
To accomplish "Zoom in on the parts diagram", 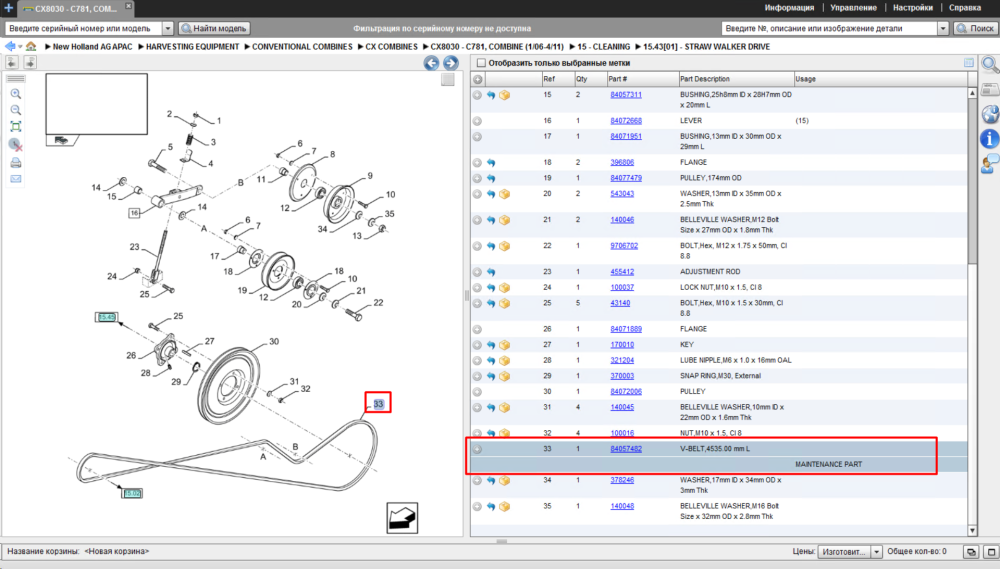I will point(16,94).
